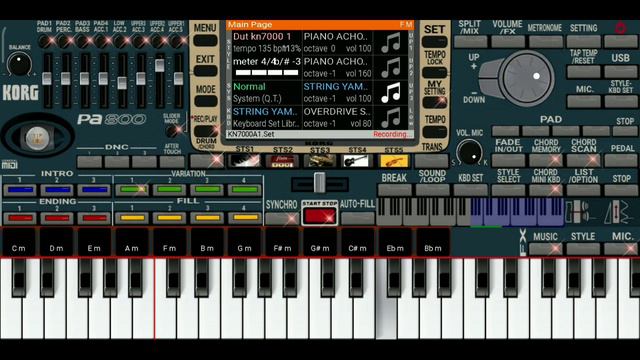The width and height of the screenshot is (640, 360).
Task: Trigger FILL 4 yellow button
Action: 245,218
